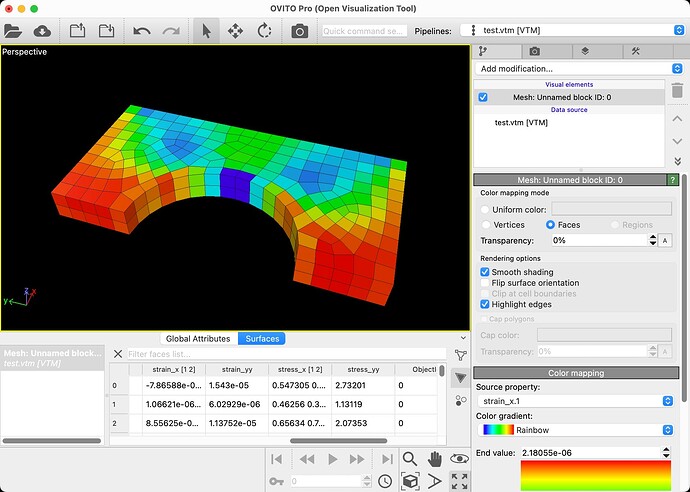Select the Uniform color radio button
The width and height of the screenshot is (690, 492).
tap(485, 209)
